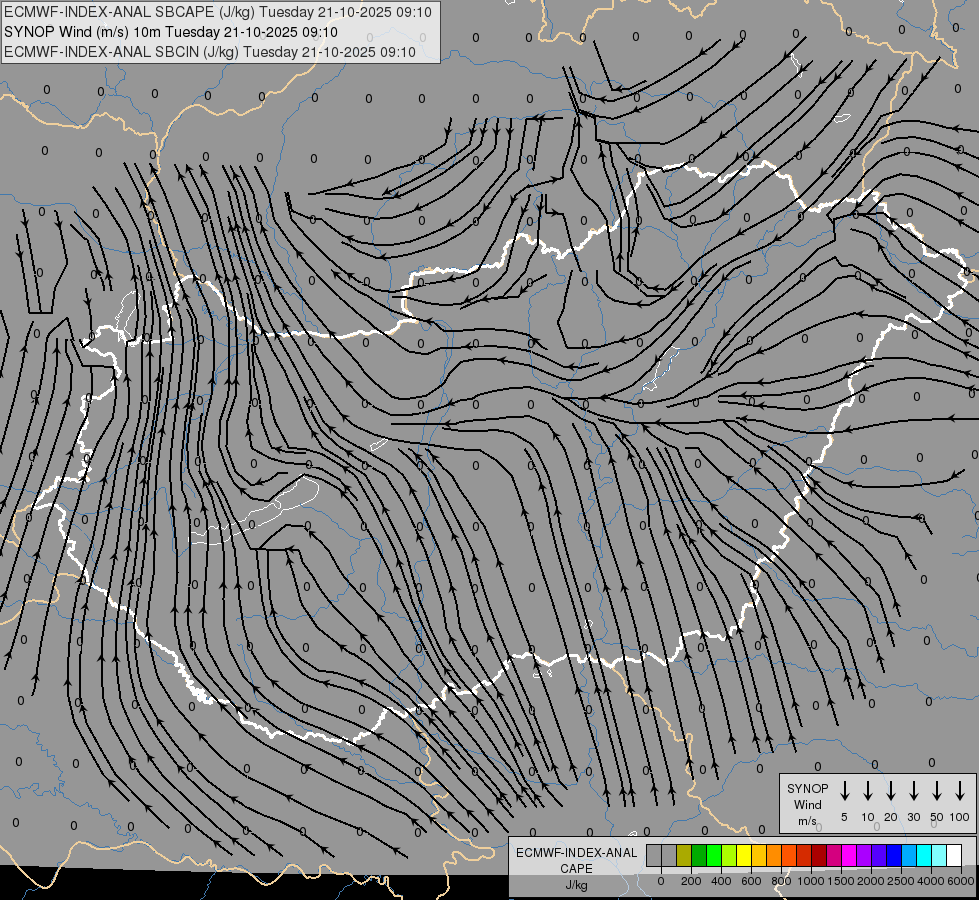Click the 2500 value on CAPE scale

901,881
